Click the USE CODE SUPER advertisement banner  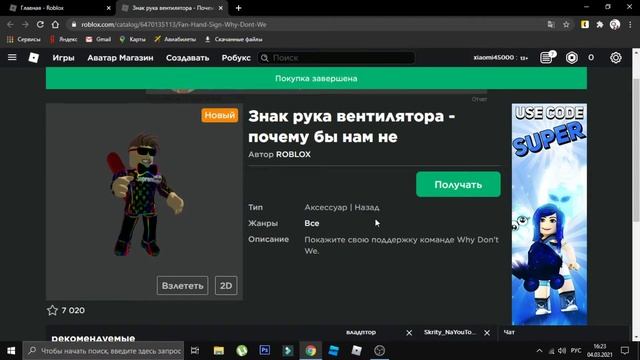(549, 214)
